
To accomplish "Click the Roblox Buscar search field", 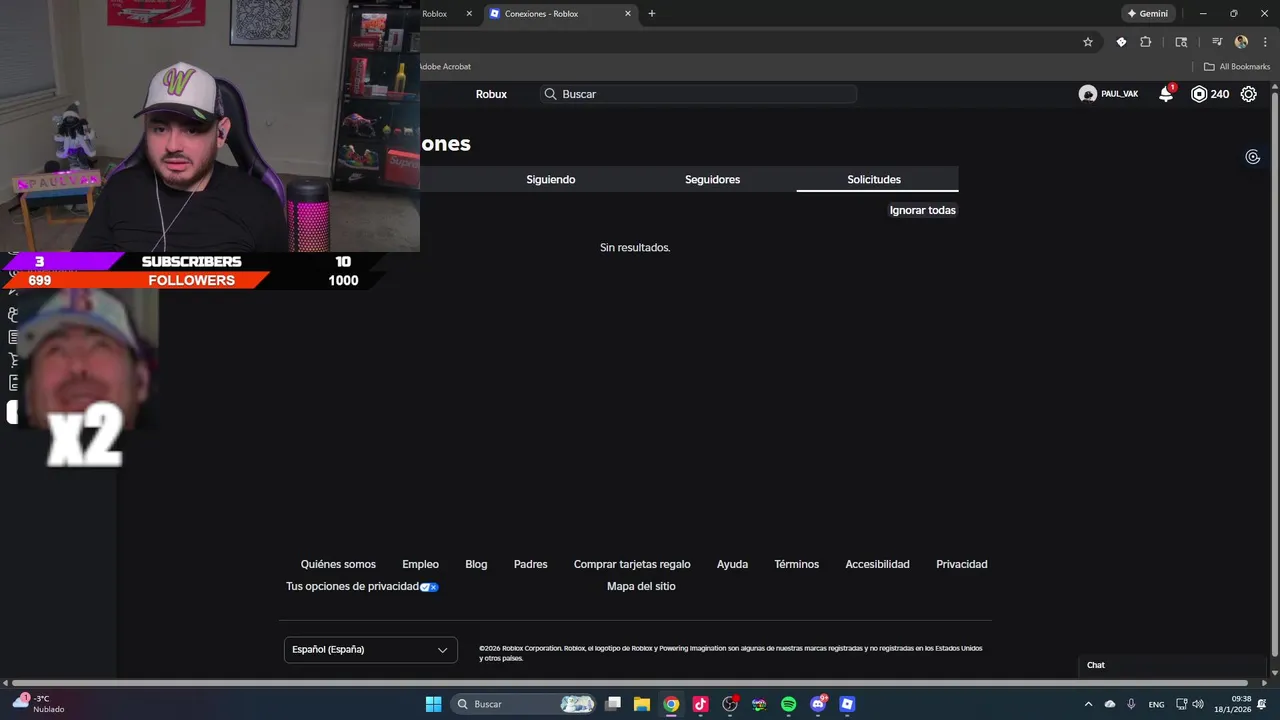I will [698, 94].
